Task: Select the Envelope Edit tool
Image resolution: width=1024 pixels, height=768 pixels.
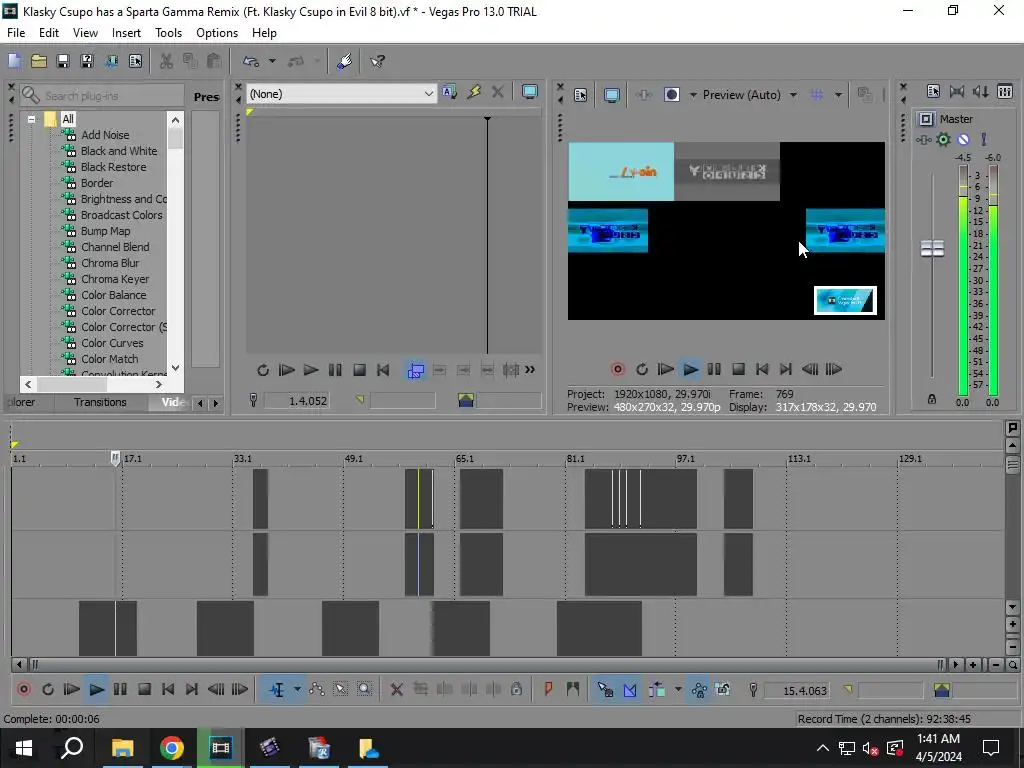Action: click(317, 690)
